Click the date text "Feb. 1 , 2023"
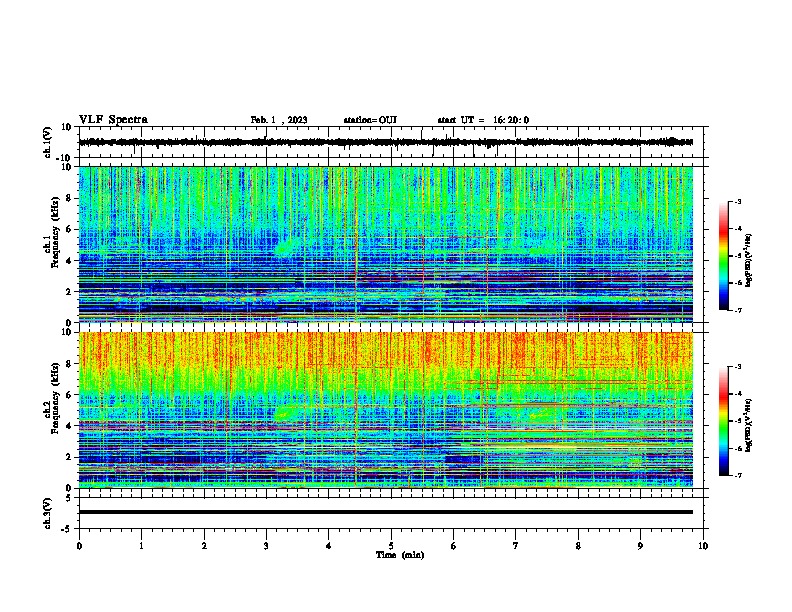This screenshot has width=792, height=612. [x=279, y=120]
